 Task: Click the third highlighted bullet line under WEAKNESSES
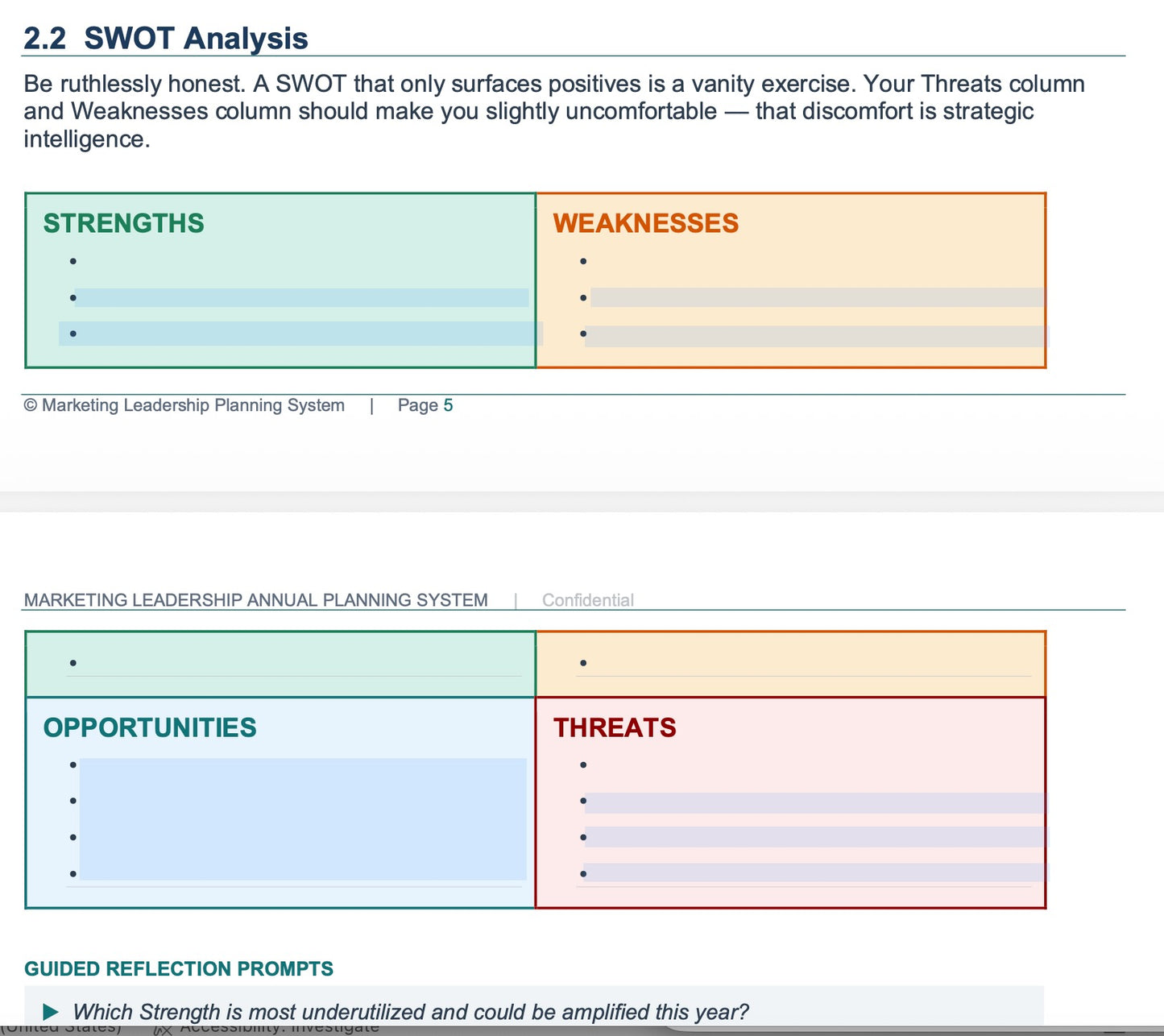[817, 336]
